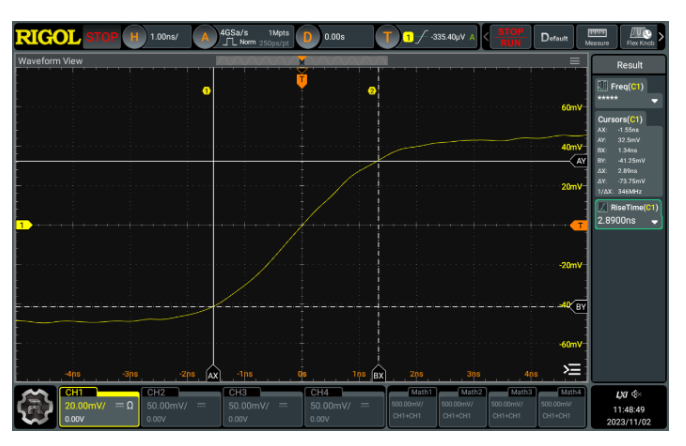Toggle the CH1 channel

point(99,407)
